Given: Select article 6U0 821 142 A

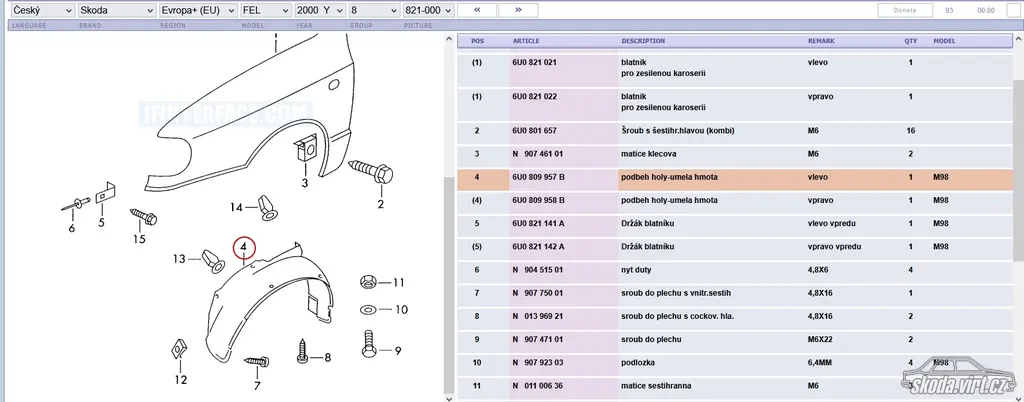Looking at the screenshot, I should 539,247.
